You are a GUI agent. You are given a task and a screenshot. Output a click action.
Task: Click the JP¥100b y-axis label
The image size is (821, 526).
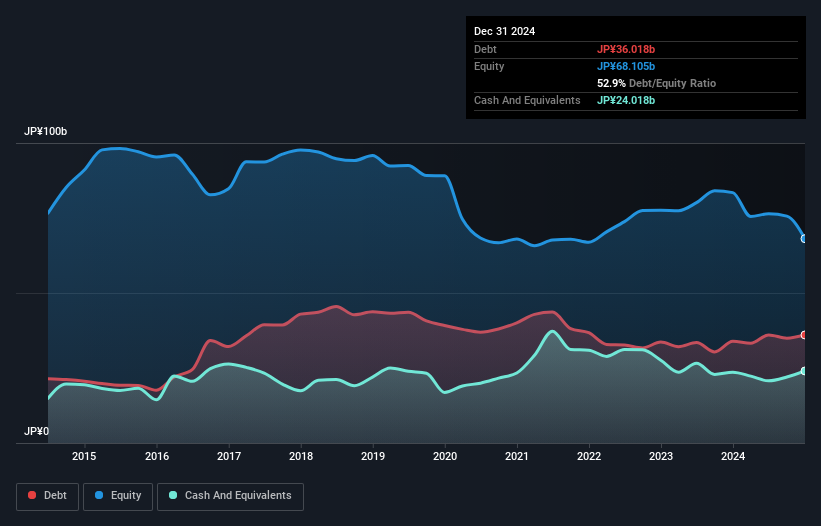point(46,131)
